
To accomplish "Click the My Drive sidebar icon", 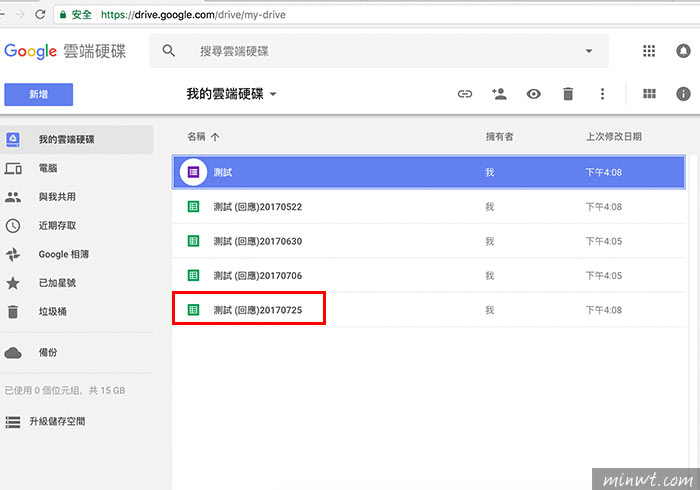I will coord(13,140).
